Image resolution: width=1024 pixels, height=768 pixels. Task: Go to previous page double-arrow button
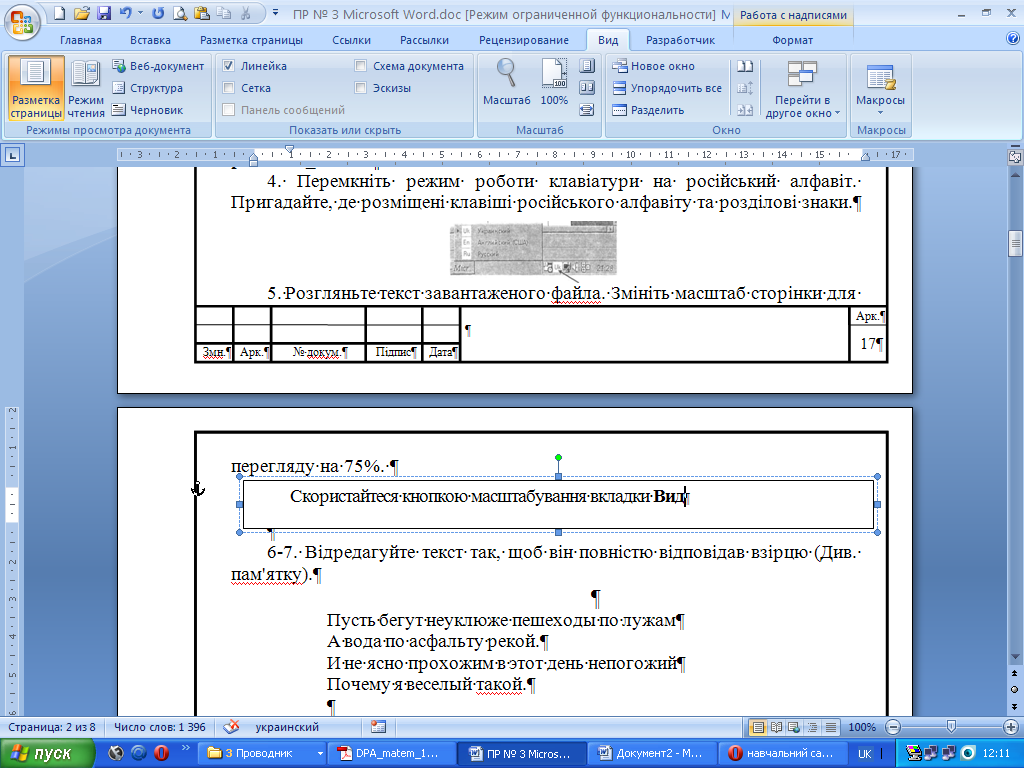[1015, 673]
